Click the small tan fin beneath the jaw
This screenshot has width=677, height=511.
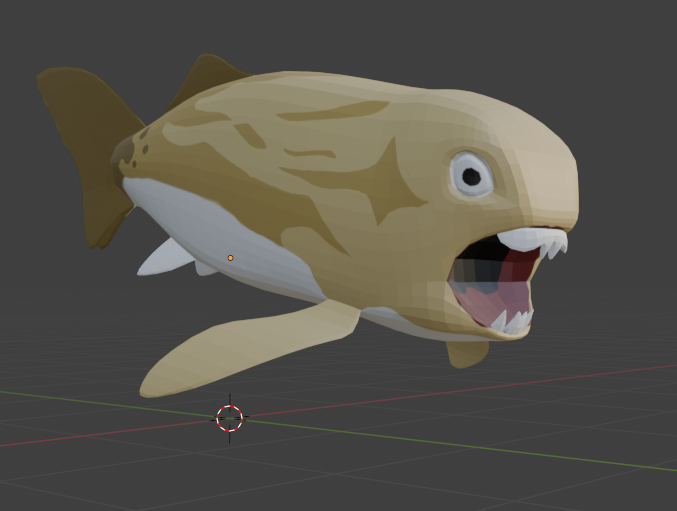467,354
